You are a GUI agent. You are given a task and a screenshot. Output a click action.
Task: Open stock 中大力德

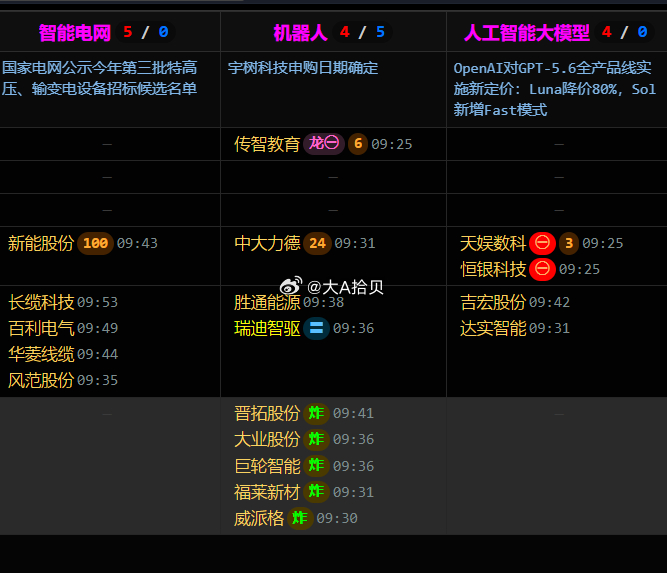(267, 243)
